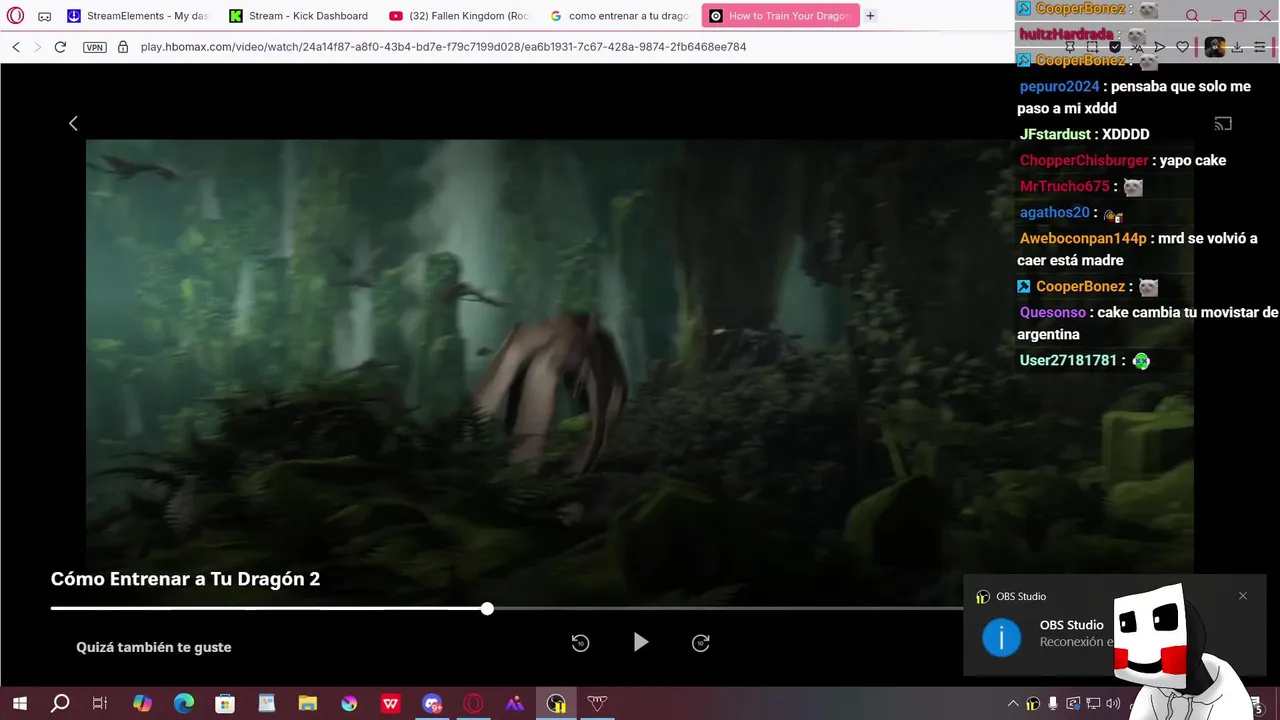Expand hidden system tray icons
This screenshot has height=720, width=1280.
[1013, 704]
